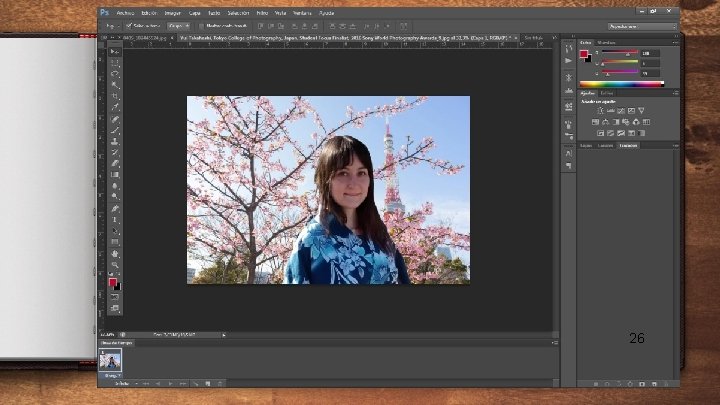Screen dimensions: 720x405
Task: Add a Vibrance adjustment
Action: [641, 111]
